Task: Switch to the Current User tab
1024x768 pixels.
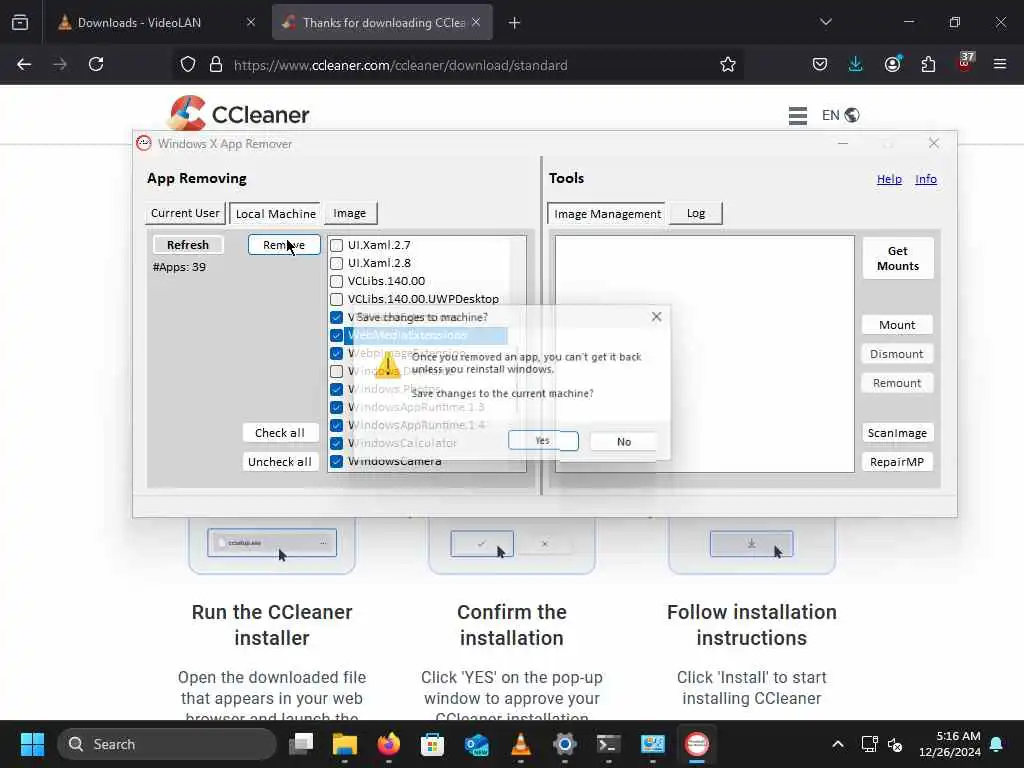Action: click(185, 214)
